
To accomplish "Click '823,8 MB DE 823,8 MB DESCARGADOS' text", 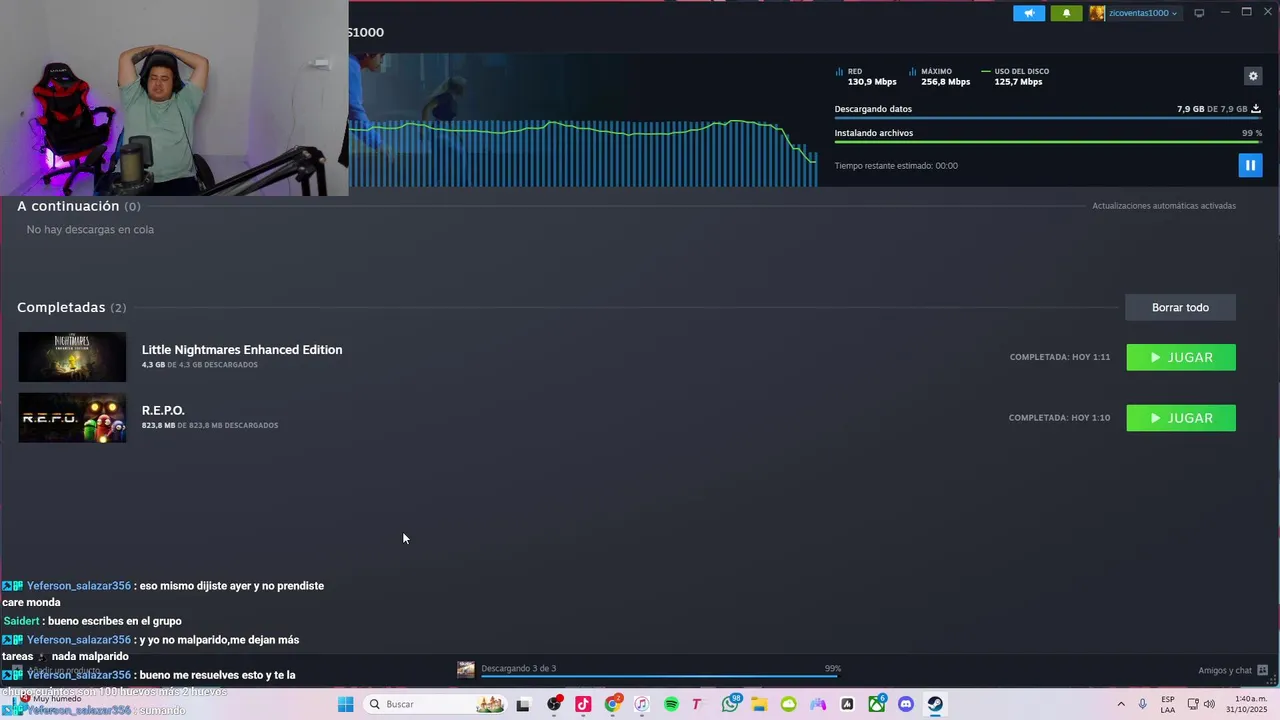I will (210, 425).
